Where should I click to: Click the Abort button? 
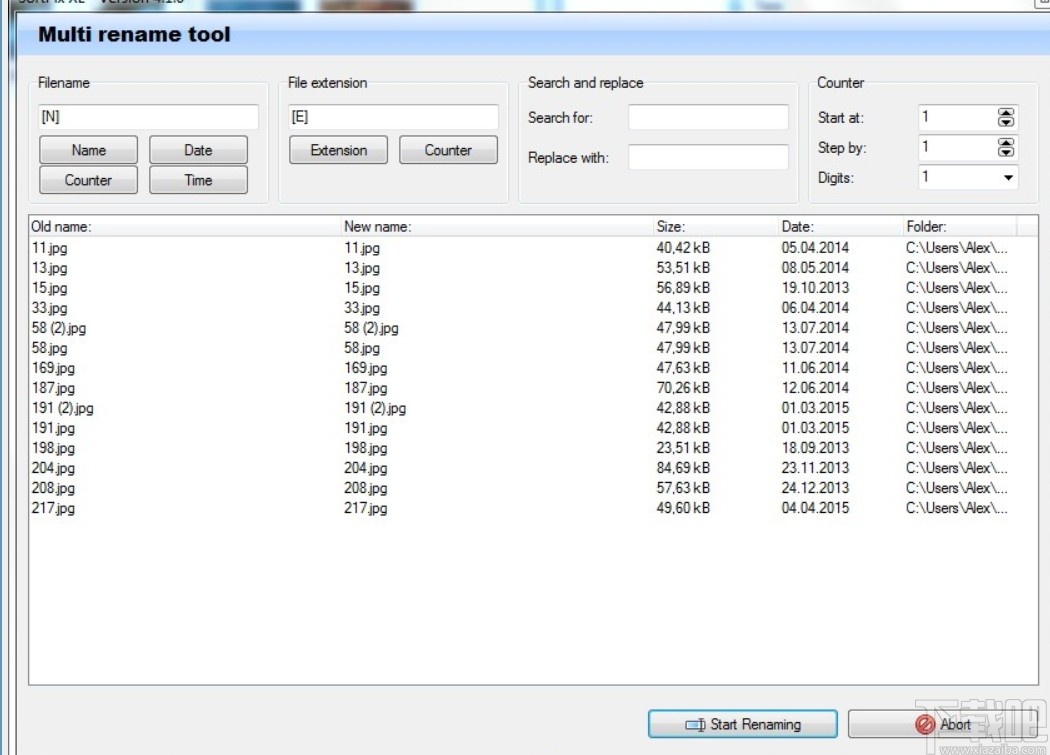click(943, 724)
